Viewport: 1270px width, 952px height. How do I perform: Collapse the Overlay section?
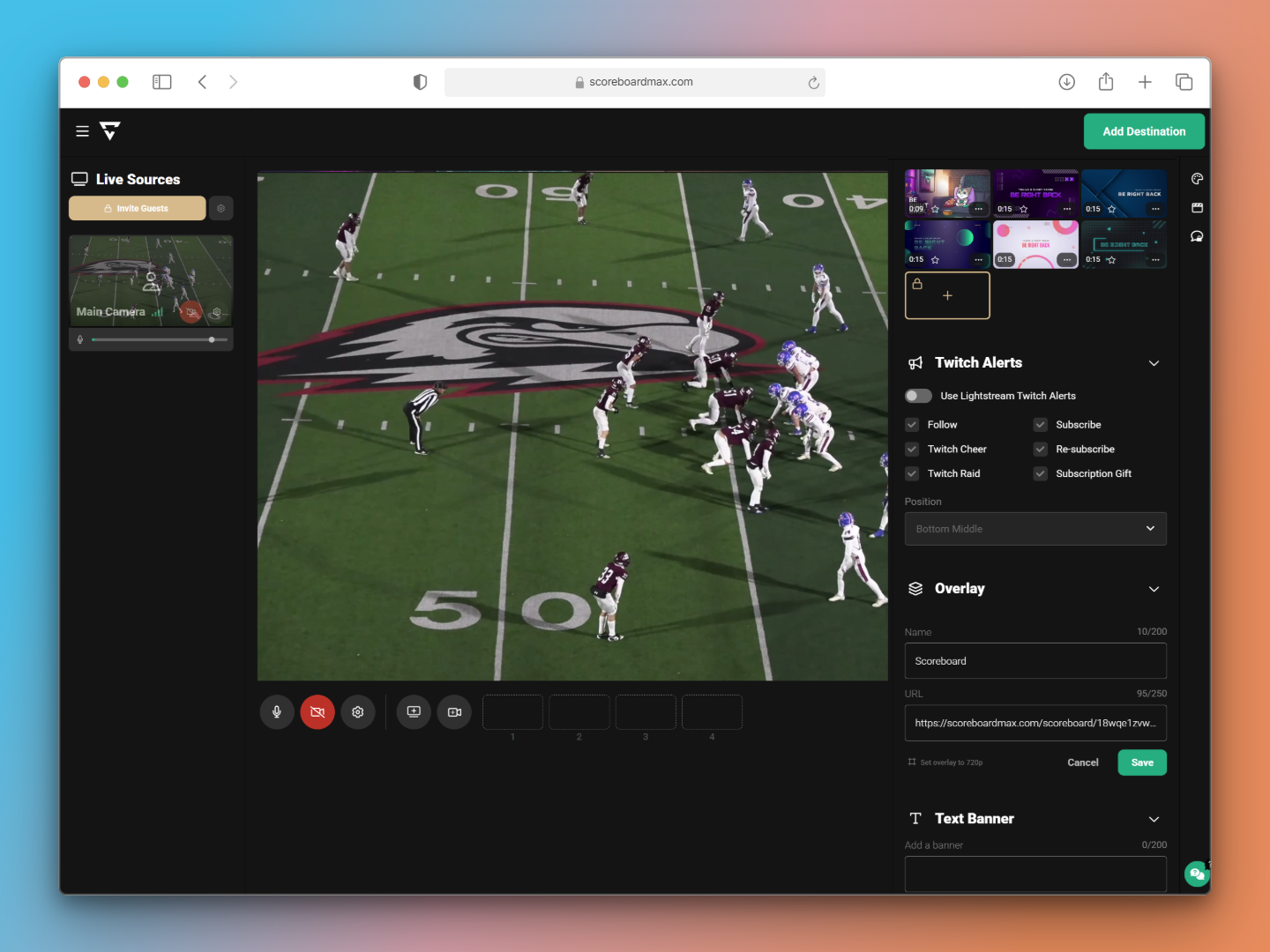click(x=1154, y=589)
